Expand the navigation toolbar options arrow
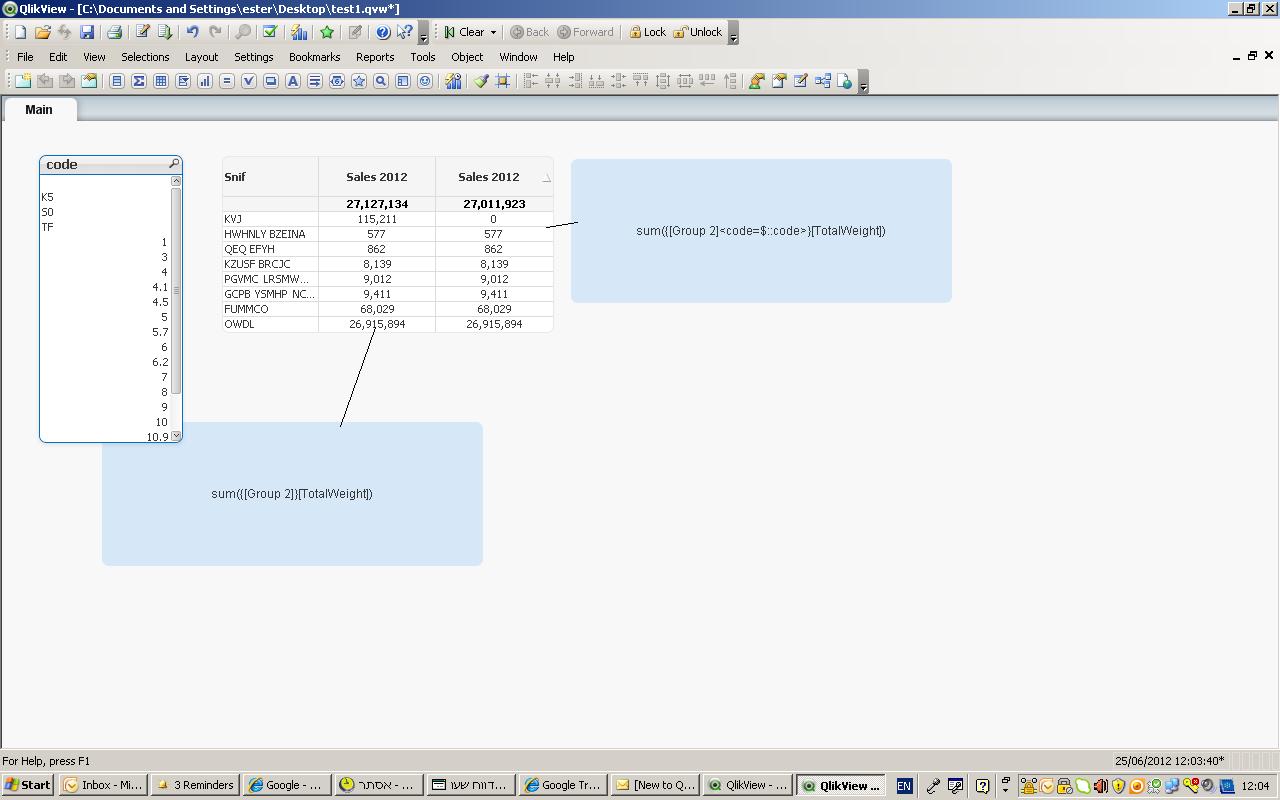Image resolution: width=1280 pixels, height=800 pixels. tap(733, 33)
